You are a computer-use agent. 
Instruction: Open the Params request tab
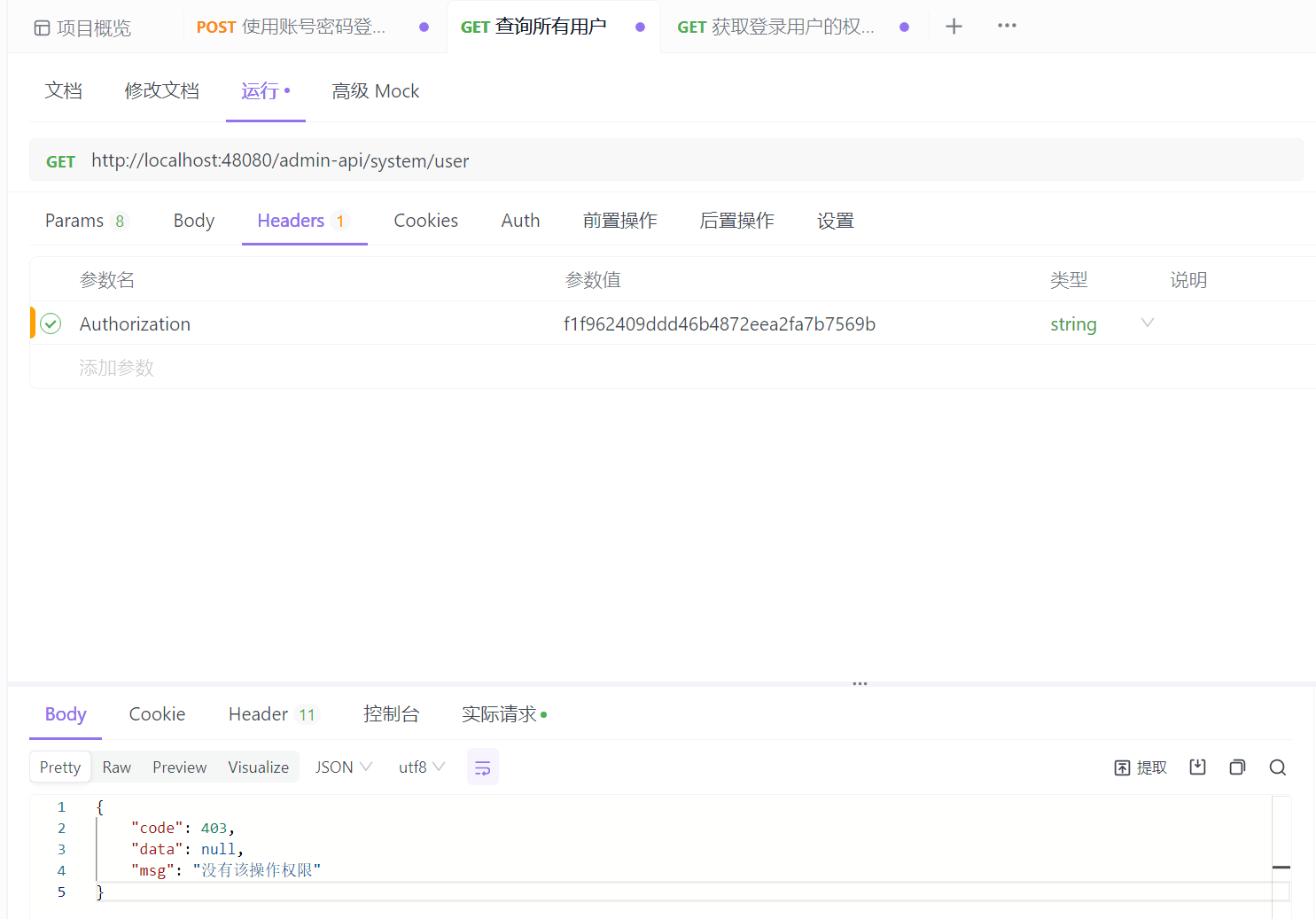[86, 221]
